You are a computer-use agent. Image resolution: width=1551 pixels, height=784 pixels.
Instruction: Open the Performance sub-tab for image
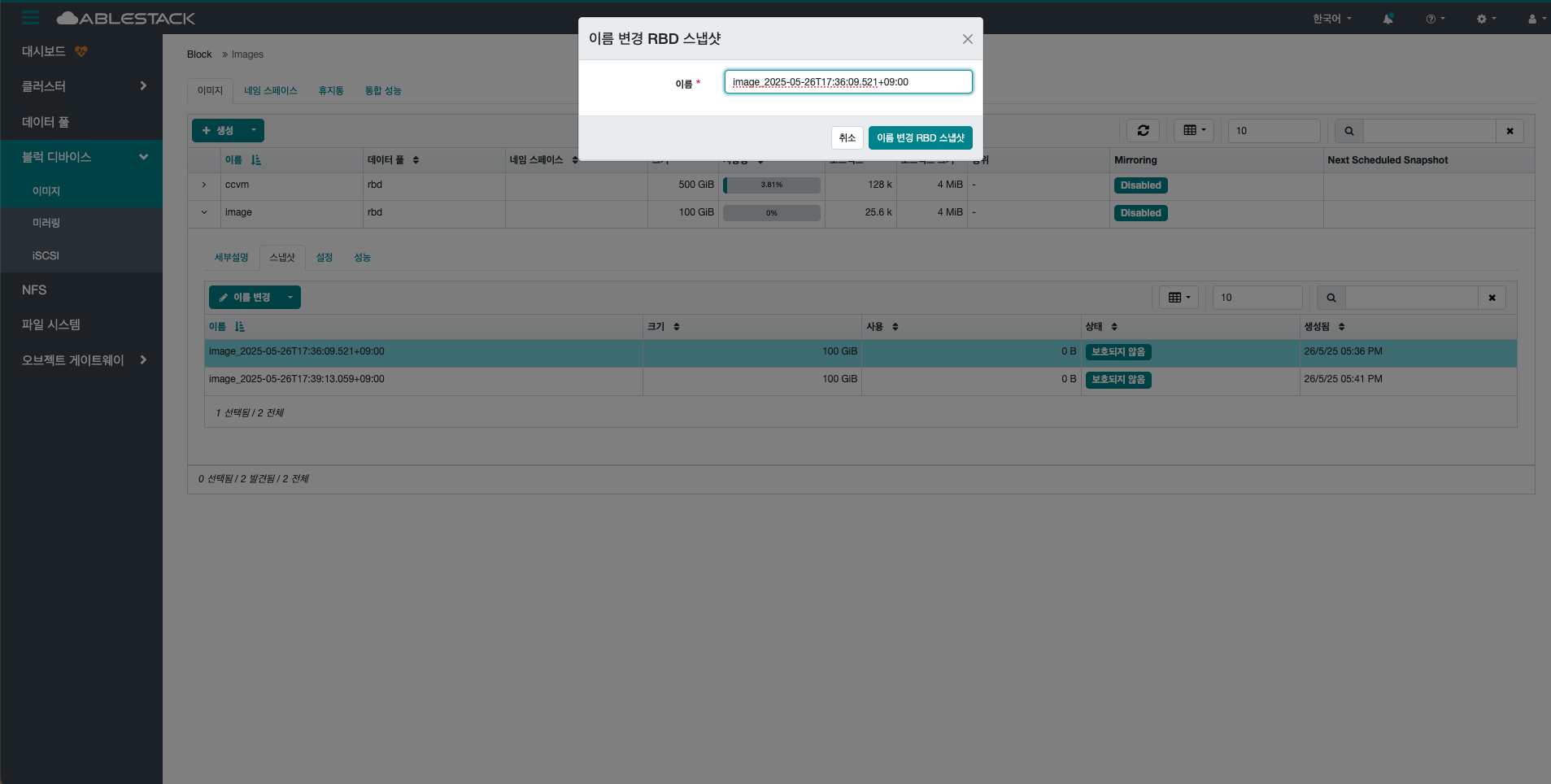coord(362,258)
